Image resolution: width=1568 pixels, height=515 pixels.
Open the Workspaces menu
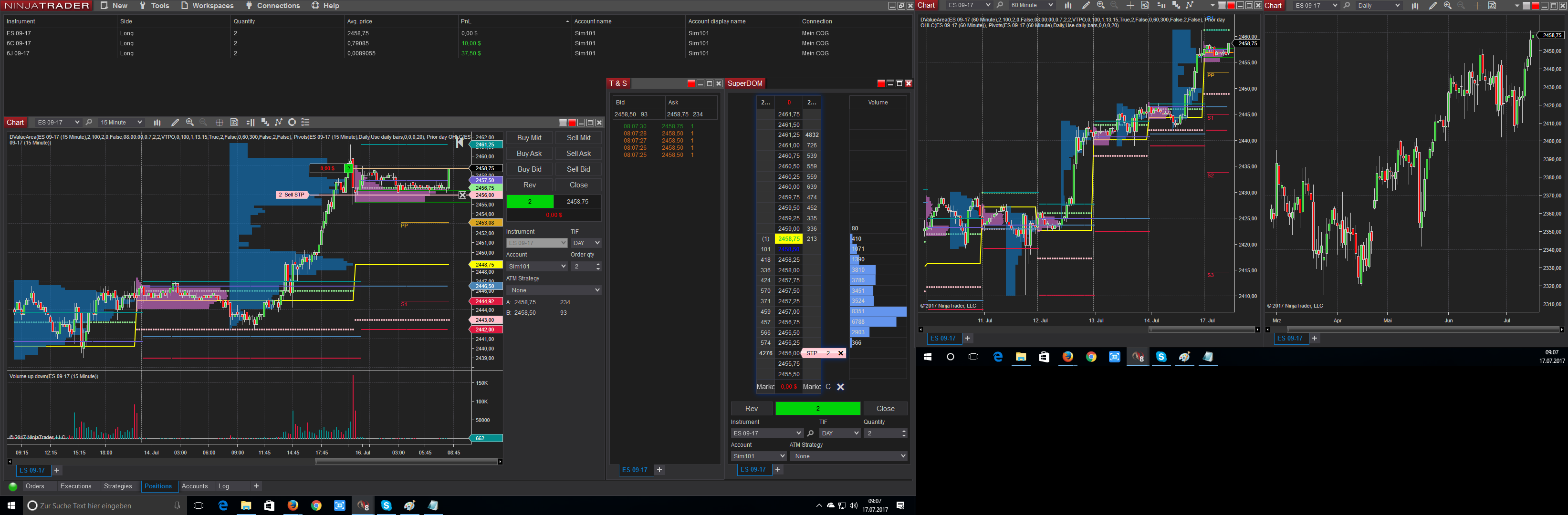point(207,5)
